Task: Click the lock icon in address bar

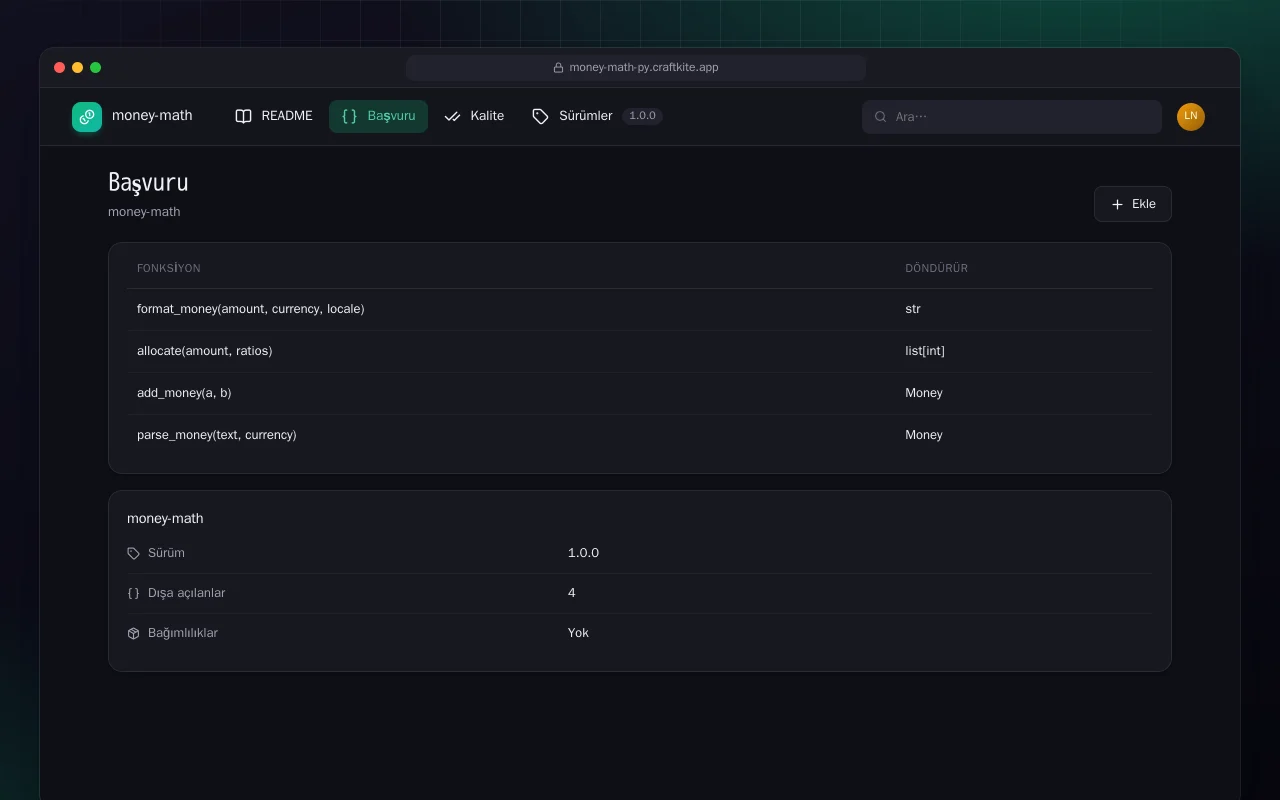Action: 558,68
